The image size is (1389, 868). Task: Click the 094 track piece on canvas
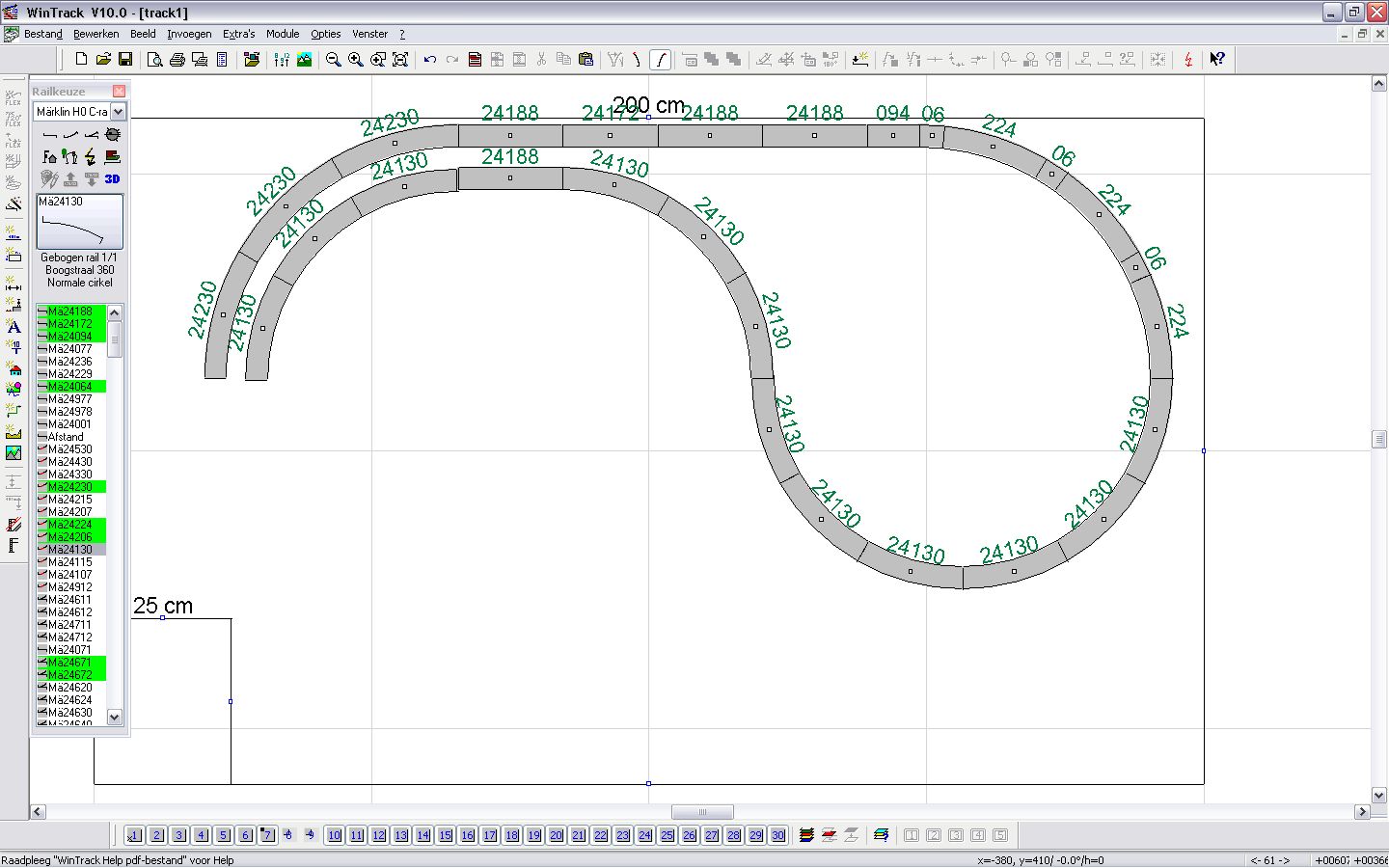point(893,135)
